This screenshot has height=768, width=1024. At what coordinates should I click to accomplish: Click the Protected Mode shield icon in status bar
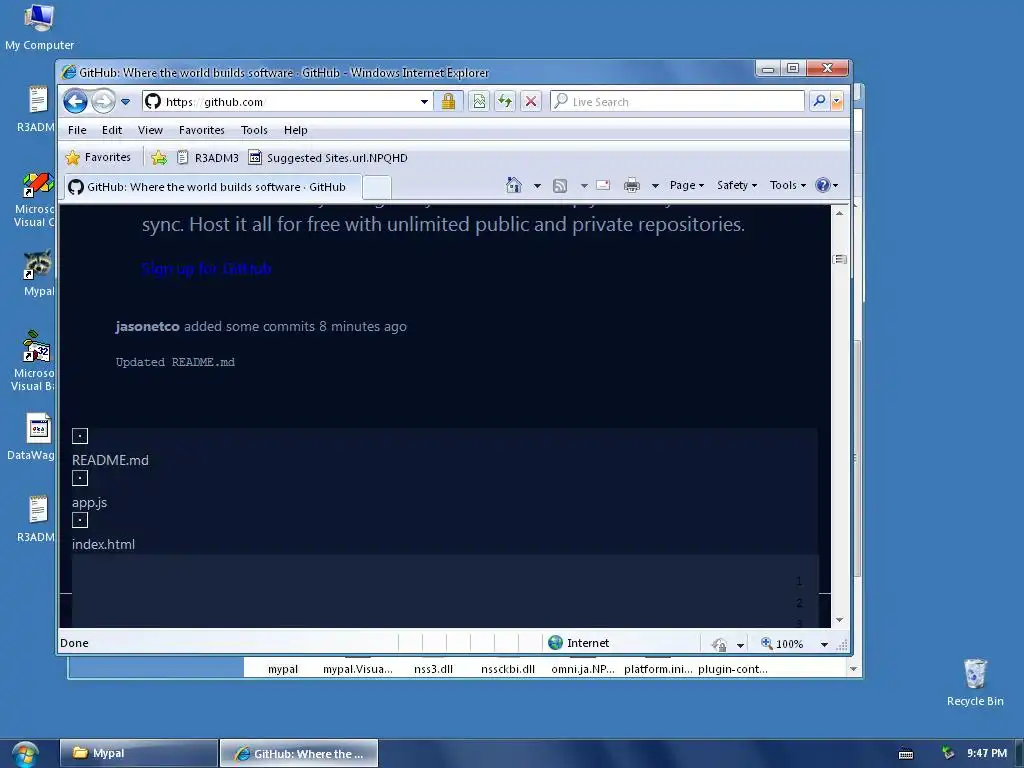(719, 645)
